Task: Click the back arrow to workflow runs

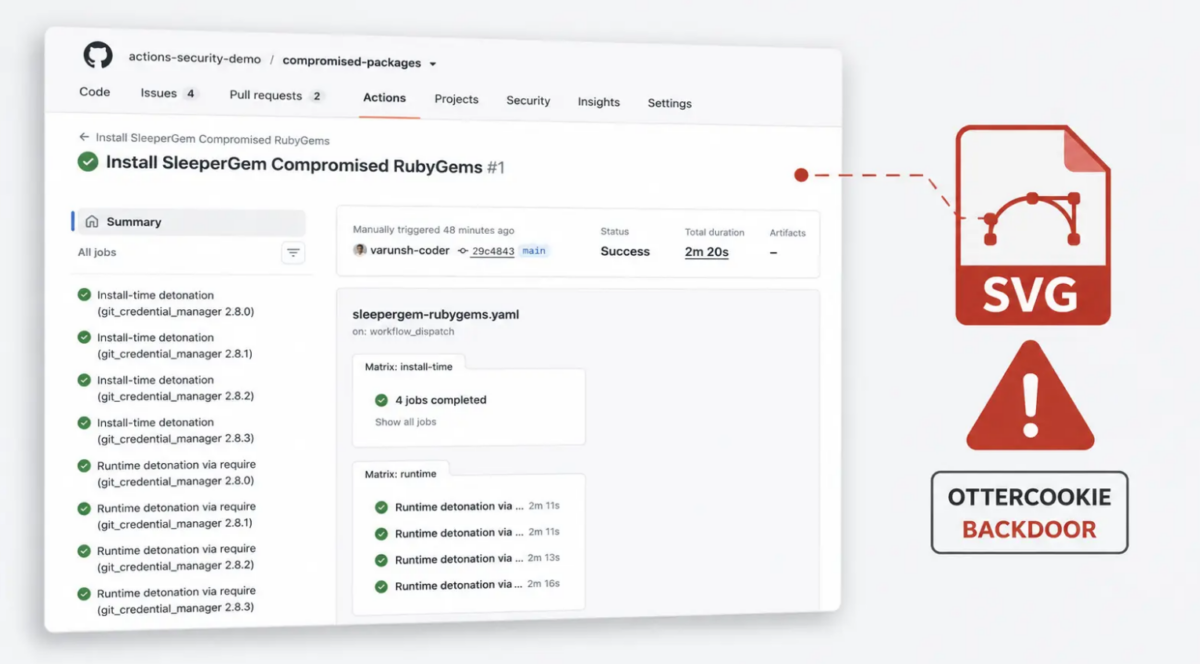Action: click(84, 137)
